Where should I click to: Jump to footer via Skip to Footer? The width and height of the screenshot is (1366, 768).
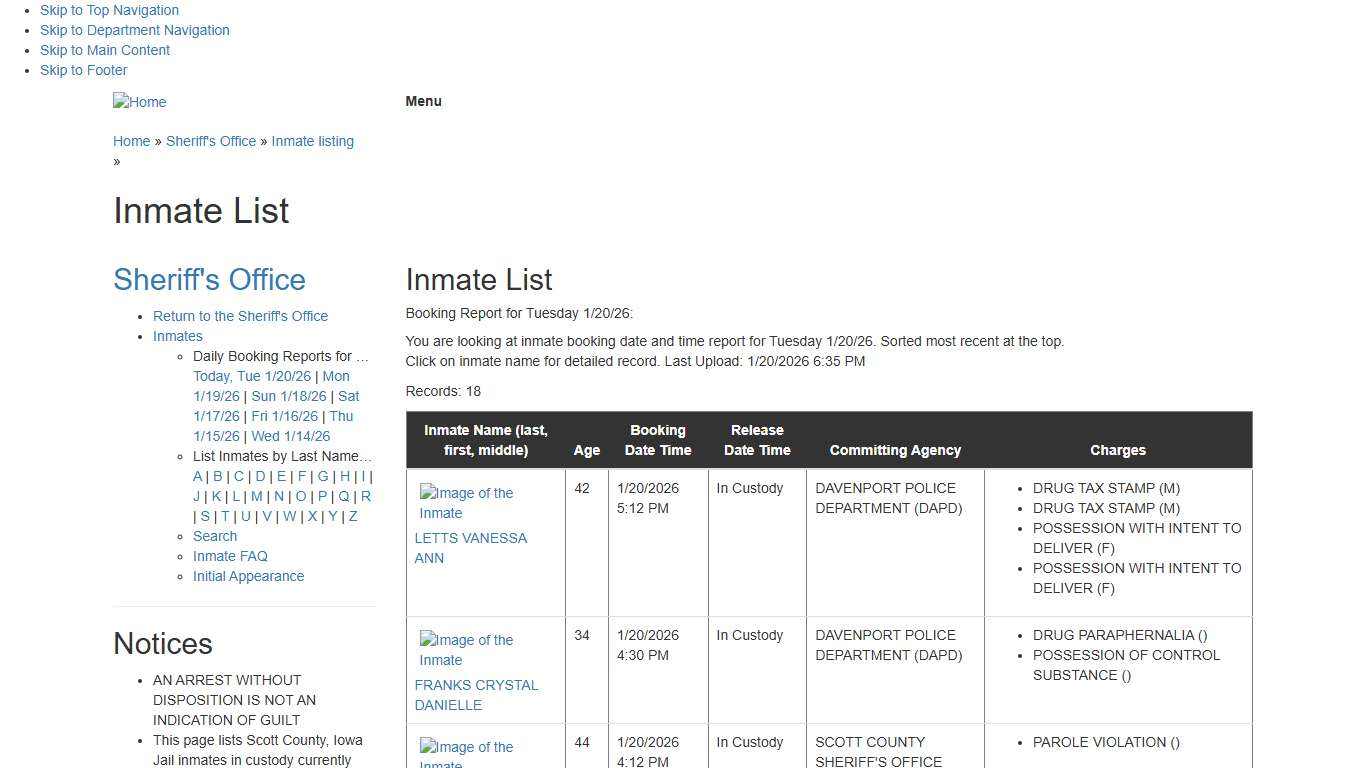[83, 70]
